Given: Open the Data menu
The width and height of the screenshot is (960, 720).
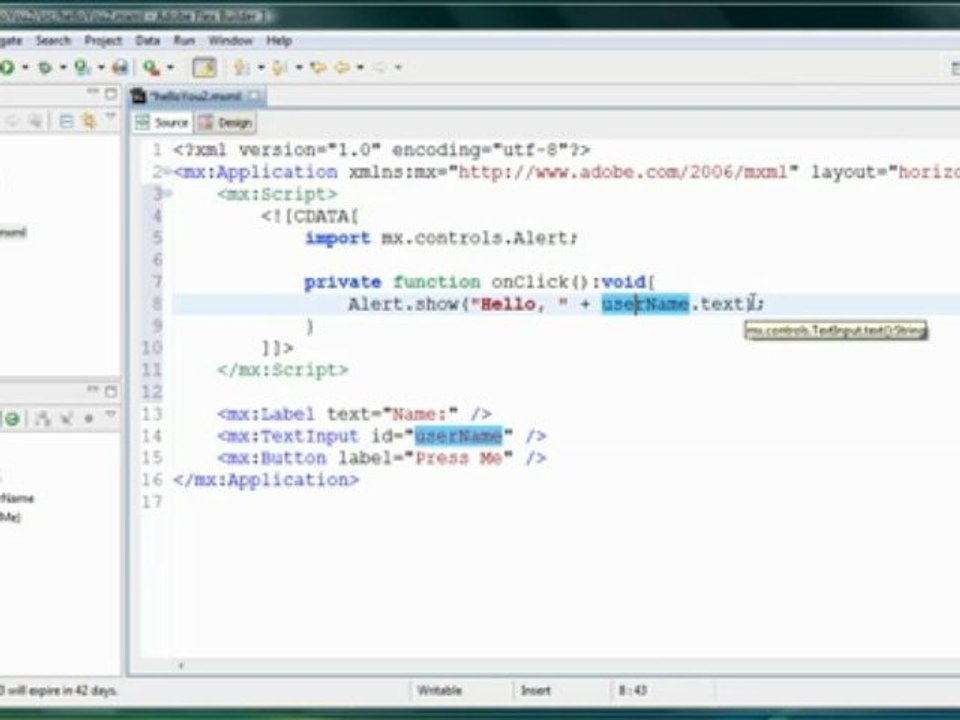Looking at the screenshot, I should [148, 40].
